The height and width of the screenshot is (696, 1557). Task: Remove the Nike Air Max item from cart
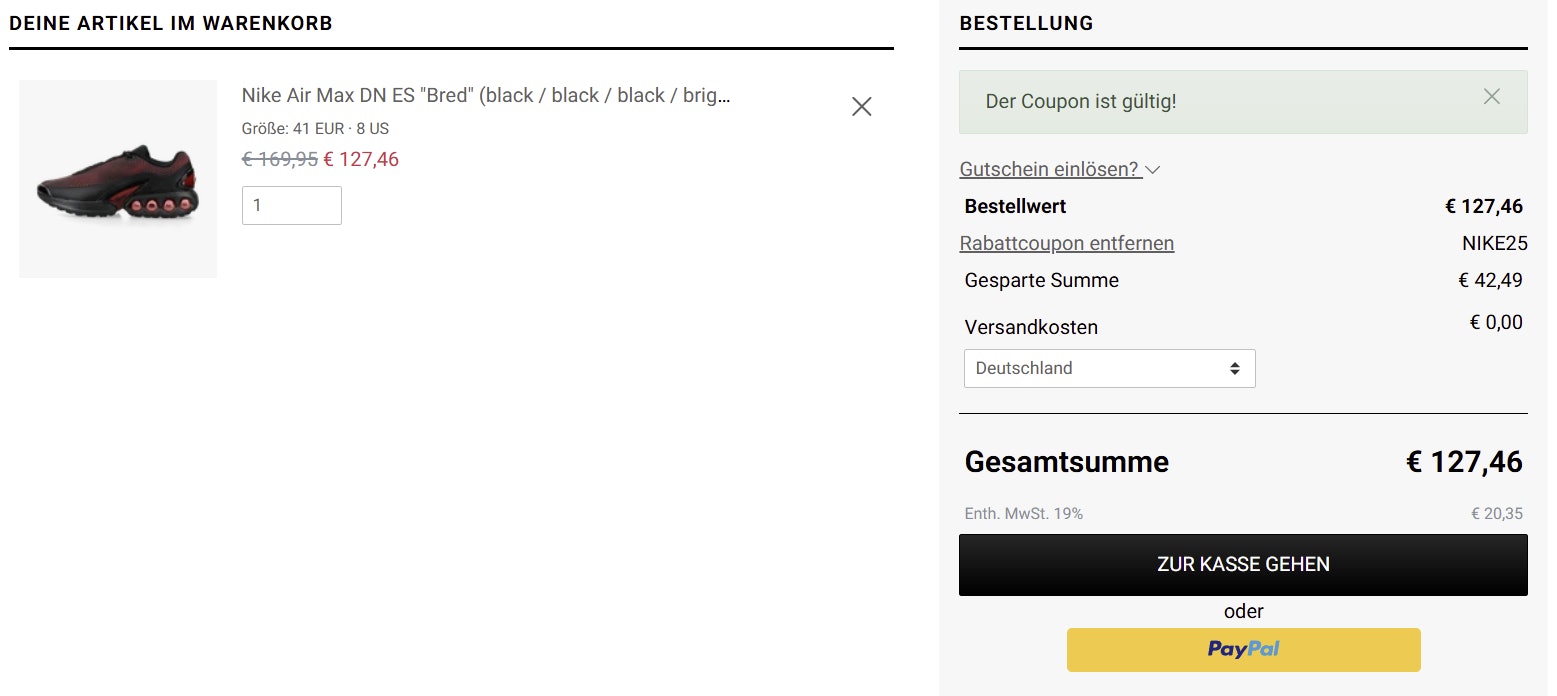[861, 106]
